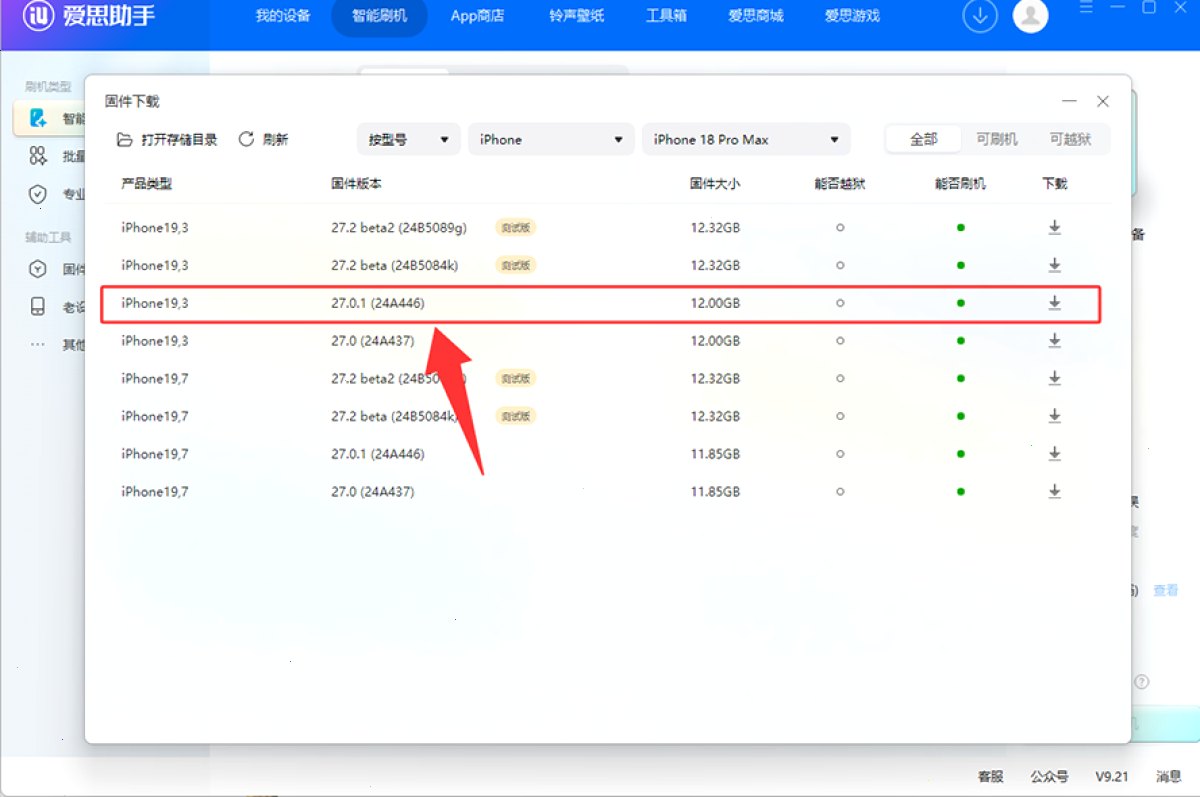Open the iPhone device type dropdown
This screenshot has height=797, width=1200.
(551, 140)
